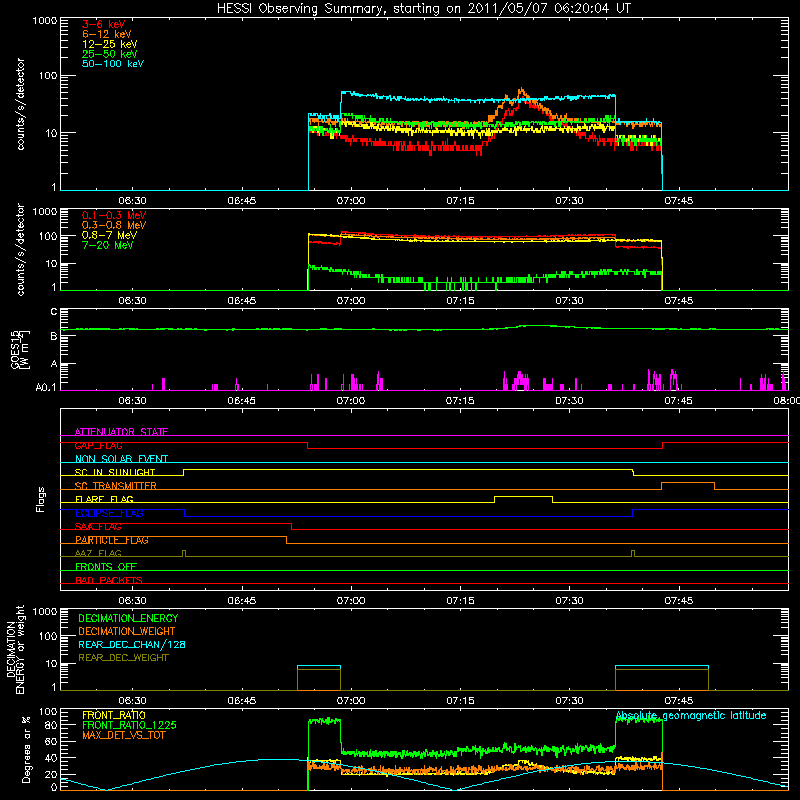The width and height of the screenshot is (800, 800).
Task: Click the raised FLARE_FLAG step segment
Action: coord(523,496)
